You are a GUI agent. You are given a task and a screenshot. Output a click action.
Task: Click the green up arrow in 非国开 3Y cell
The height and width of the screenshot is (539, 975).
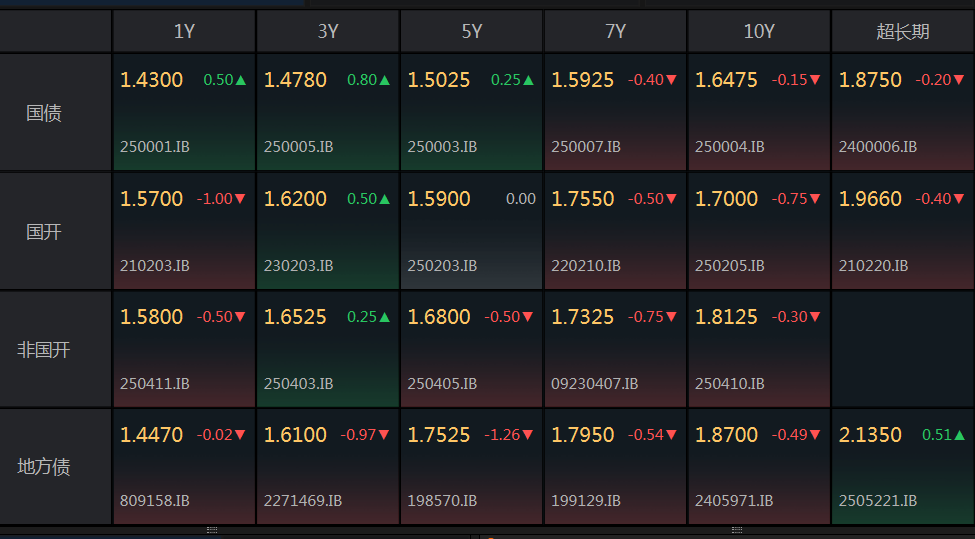pos(384,317)
